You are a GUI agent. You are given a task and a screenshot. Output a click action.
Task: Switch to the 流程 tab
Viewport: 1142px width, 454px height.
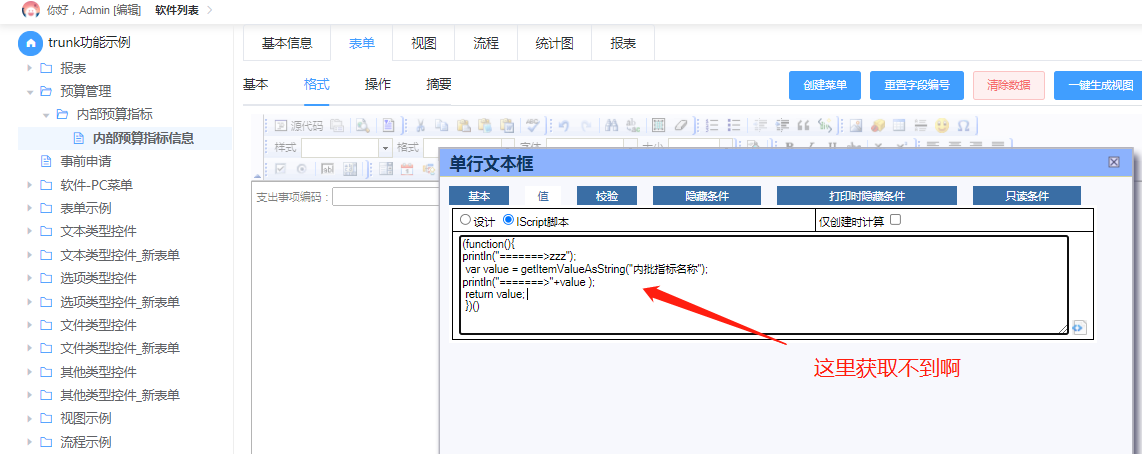[487, 43]
